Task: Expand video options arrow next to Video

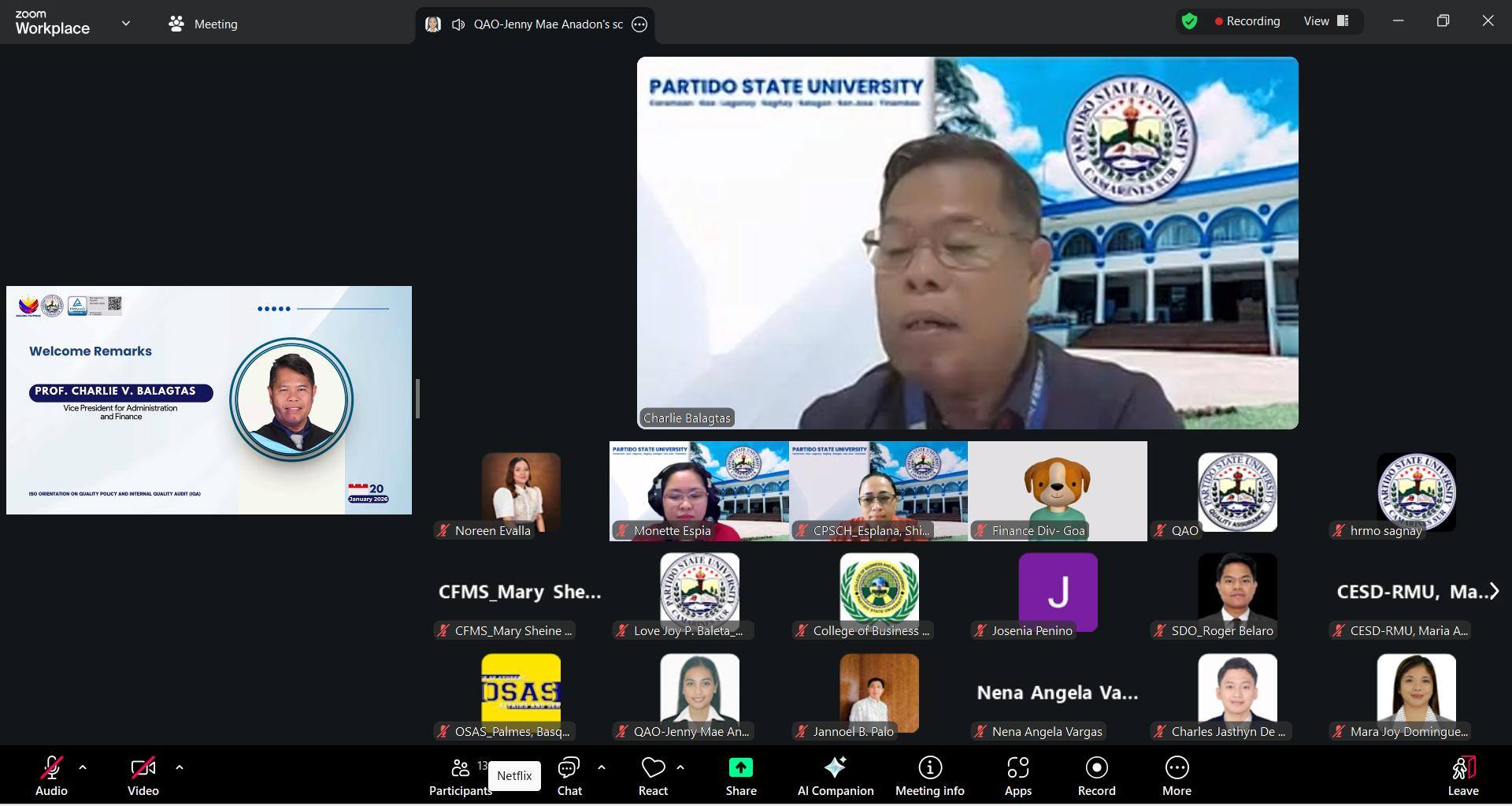Action: [x=180, y=767]
